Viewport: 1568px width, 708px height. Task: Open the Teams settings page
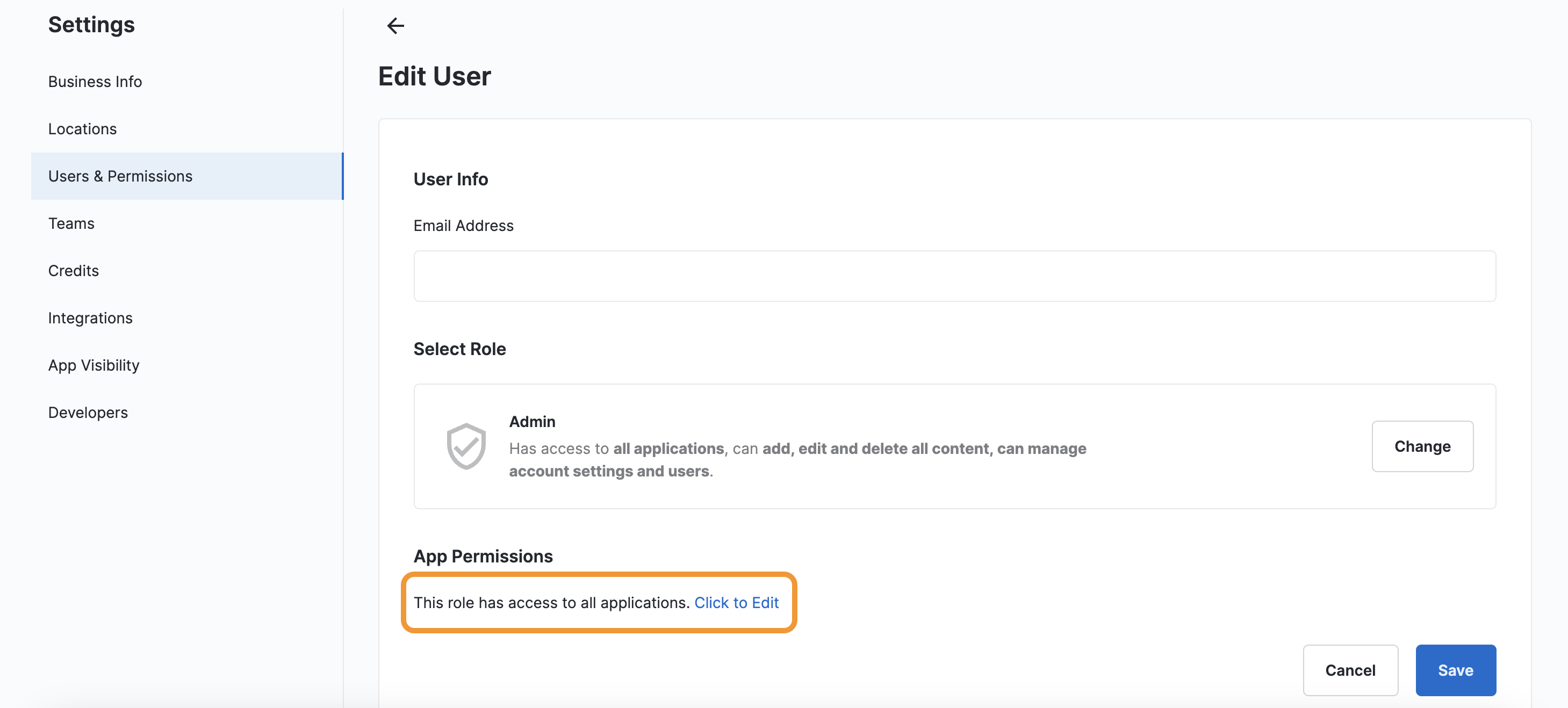pyautogui.click(x=71, y=223)
